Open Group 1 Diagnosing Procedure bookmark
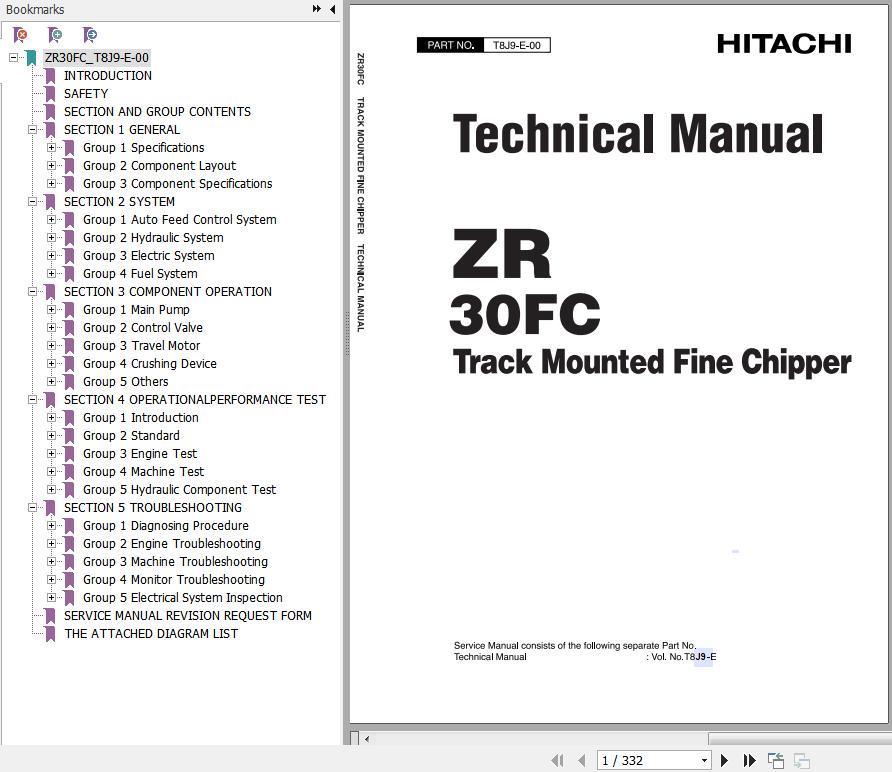Viewport: 892px width, 772px height. [x=166, y=526]
